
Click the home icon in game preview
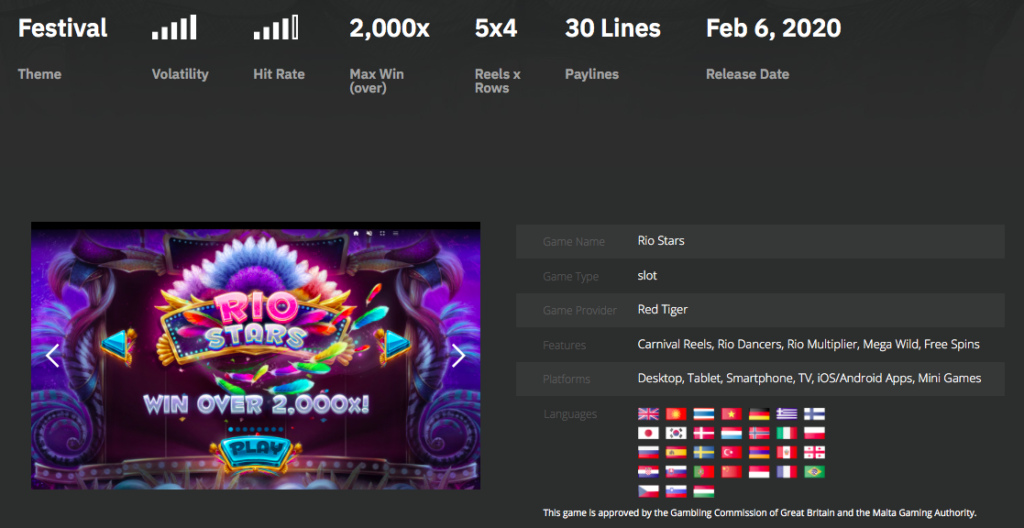357,233
